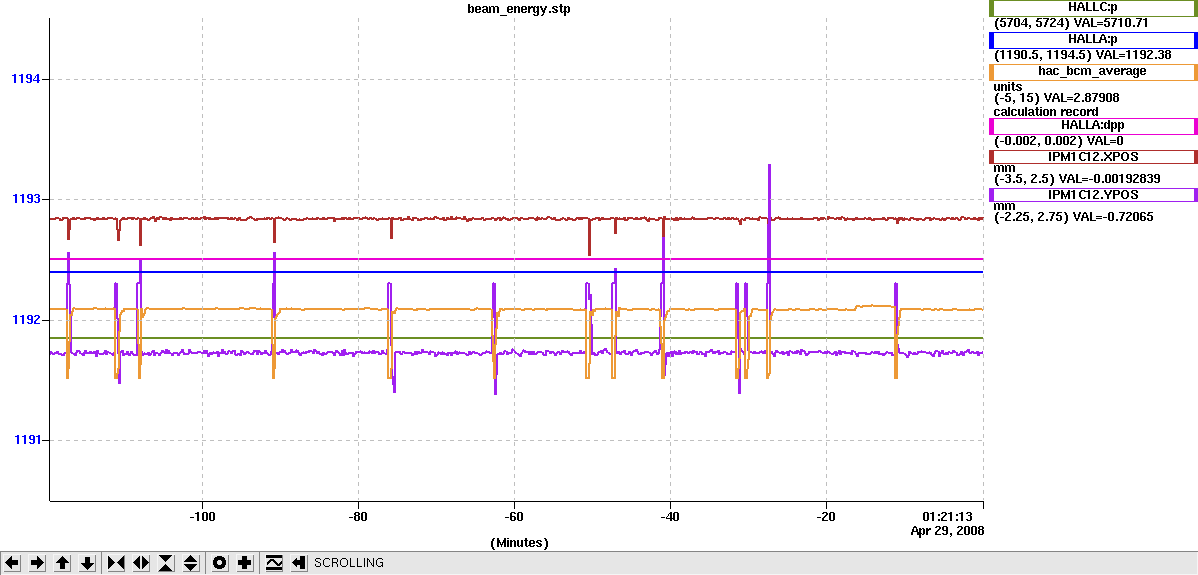Image resolution: width=1198 pixels, height=575 pixels.
Task: Select the HALLA:dpp curve label
Action: click(x=1093, y=126)
